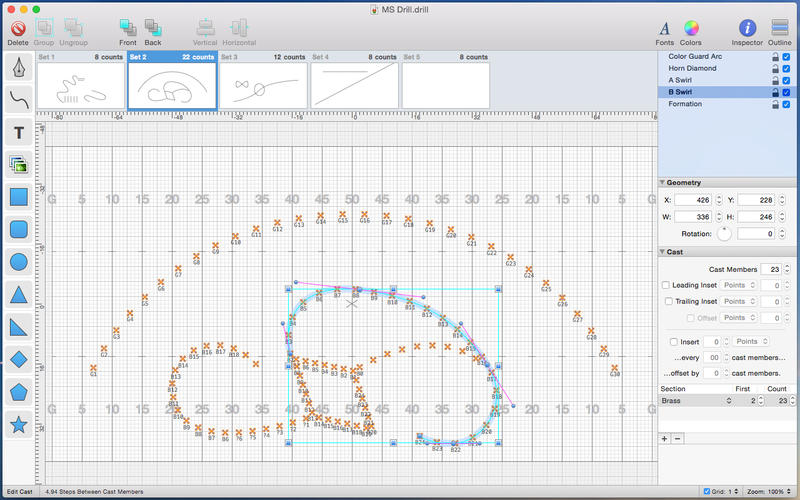Image resolution: width=800 pixels, height=500 pixels.
Task: Bring selection to Front
Action: pyautogui.click(x=127, y=29)
